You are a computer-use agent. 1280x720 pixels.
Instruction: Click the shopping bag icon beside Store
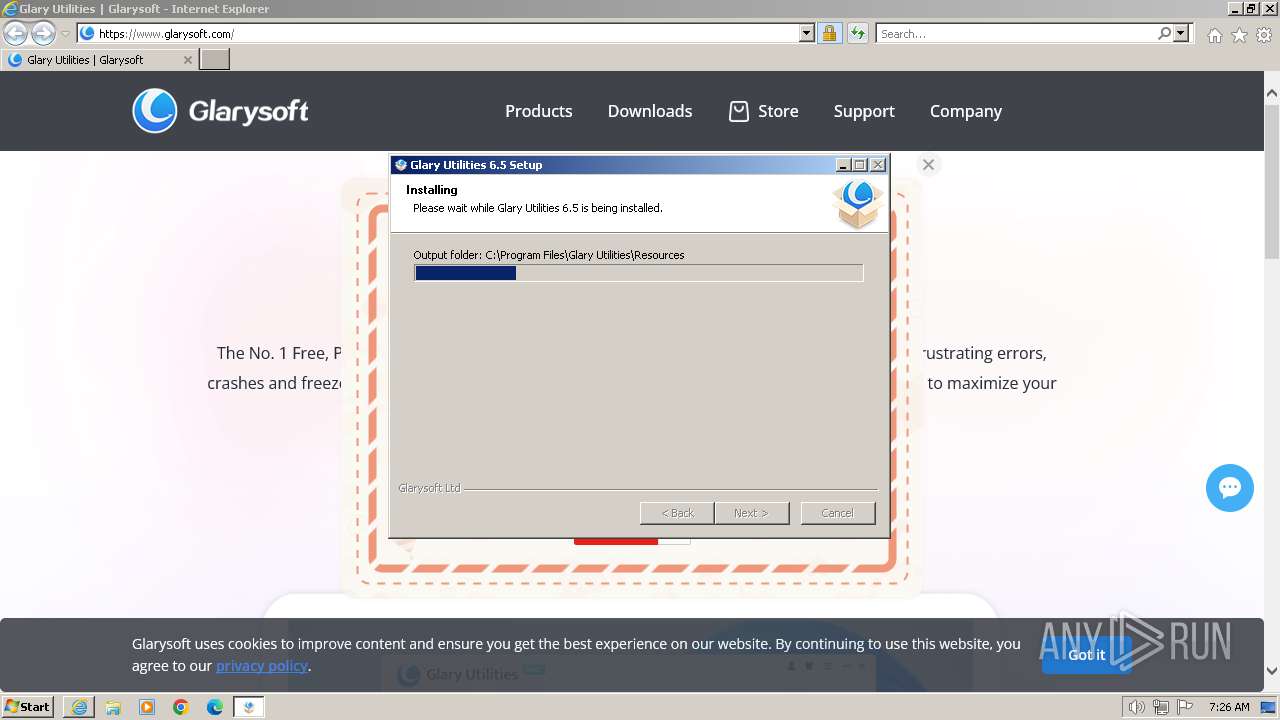(738, 111)
